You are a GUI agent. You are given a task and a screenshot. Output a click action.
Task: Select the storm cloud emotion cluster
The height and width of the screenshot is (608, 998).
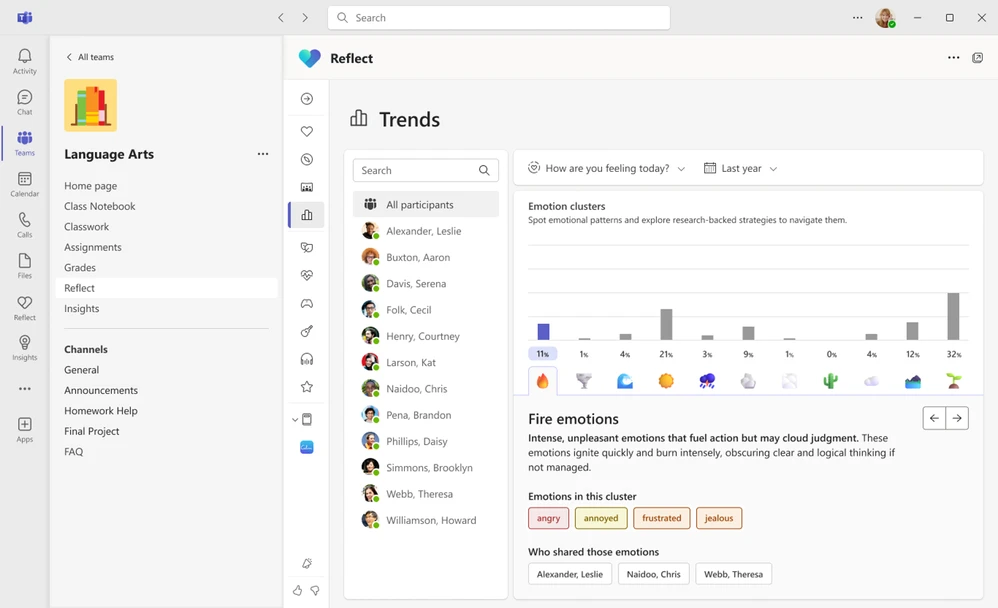pos(705,380)
